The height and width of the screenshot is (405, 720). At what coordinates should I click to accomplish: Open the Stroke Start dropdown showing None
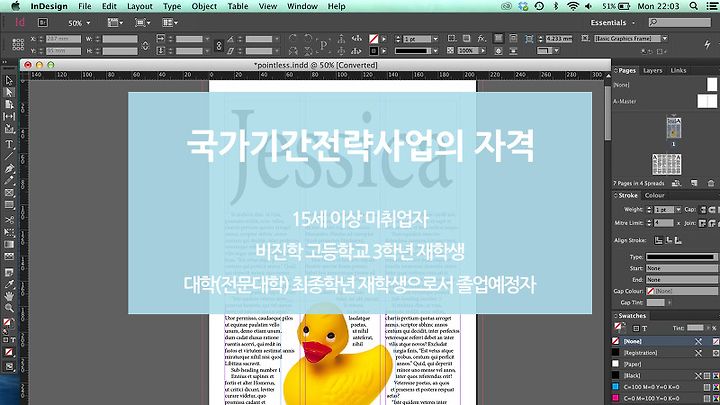(682, 268)
